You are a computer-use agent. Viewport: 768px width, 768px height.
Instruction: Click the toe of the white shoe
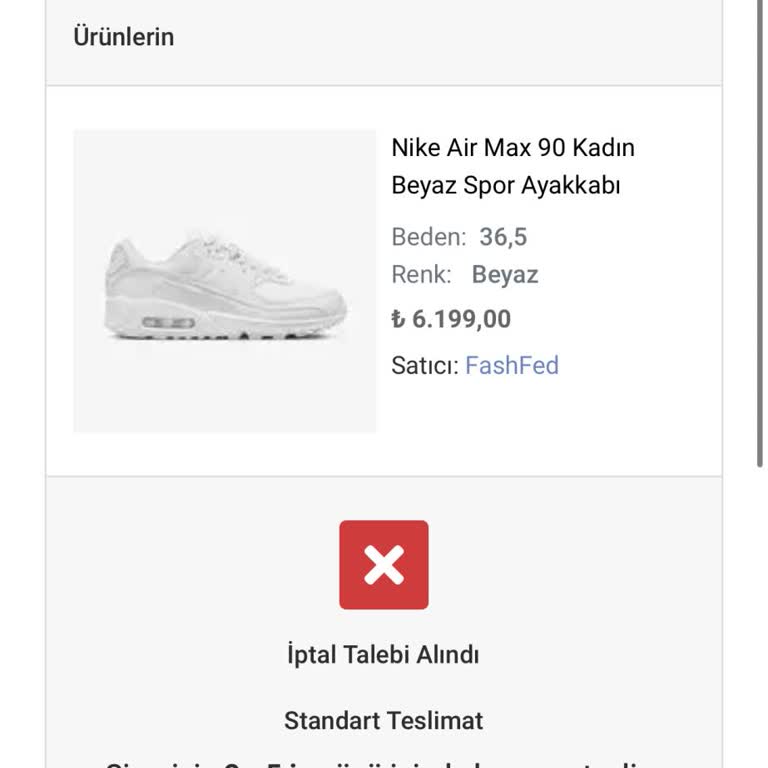(325, 305)
